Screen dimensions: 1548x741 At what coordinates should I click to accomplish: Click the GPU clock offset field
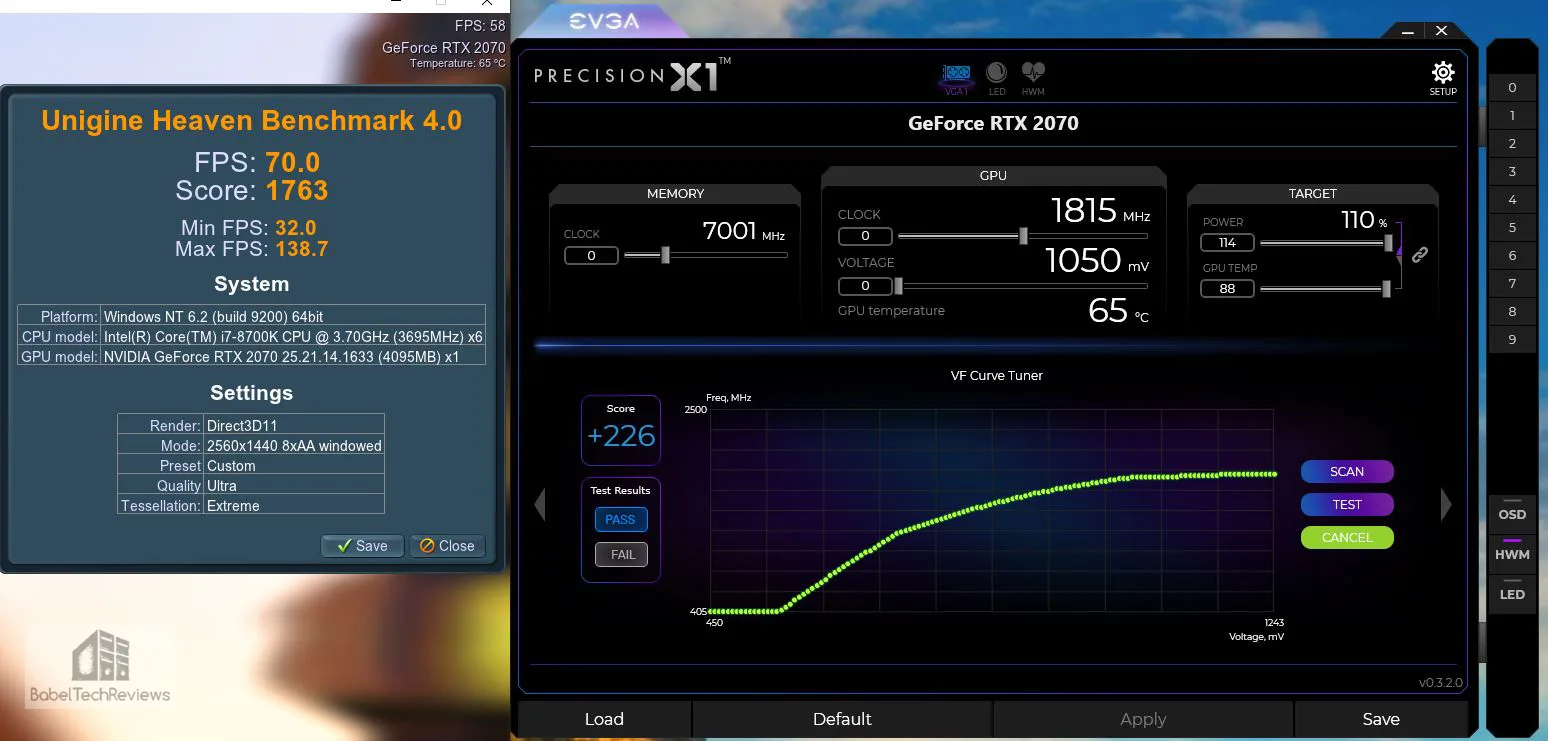click(865, 237)
